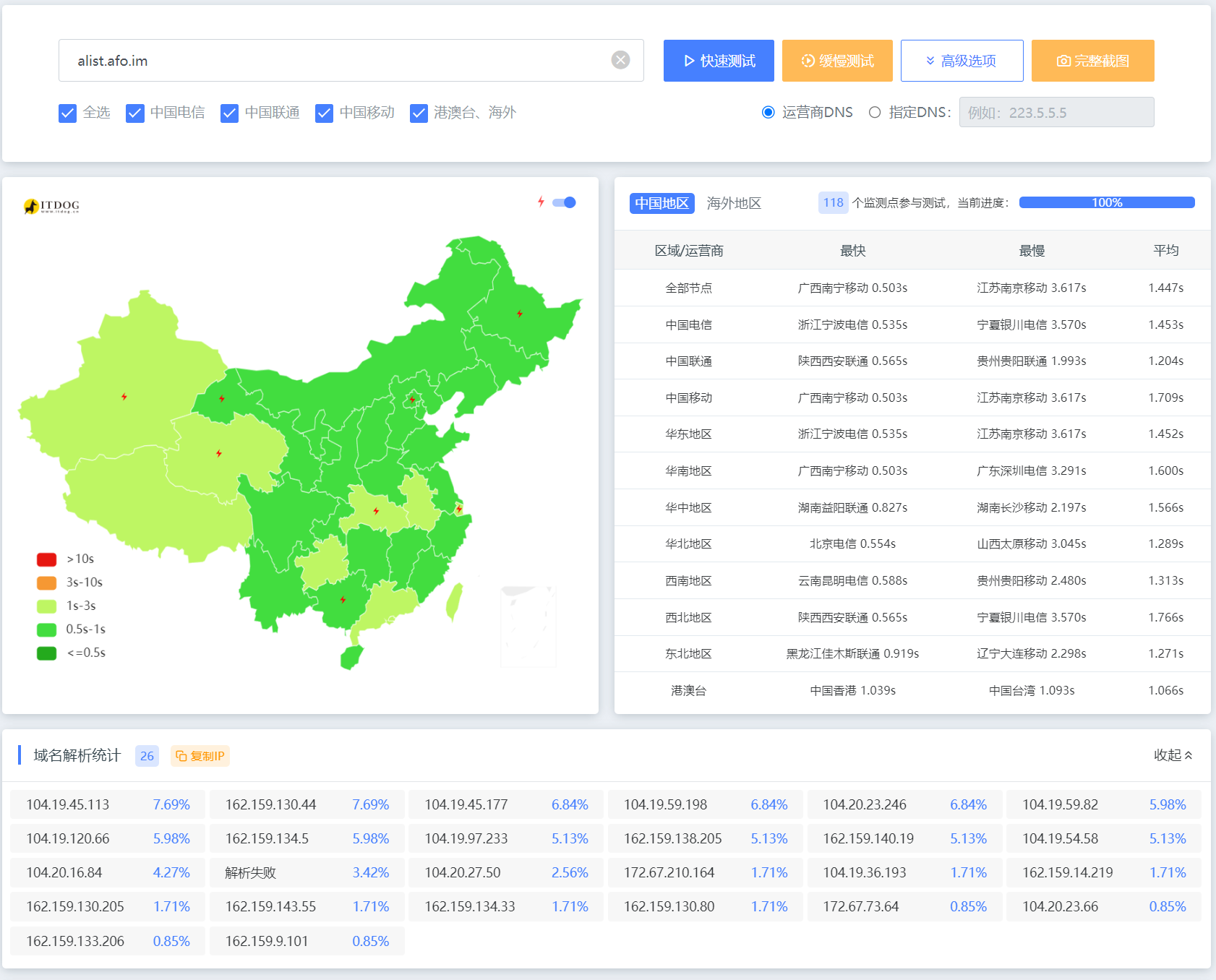Click IP entry 162.159.9.101
Viewport: 1216px width, 980px height.
[x=307, y=941]
